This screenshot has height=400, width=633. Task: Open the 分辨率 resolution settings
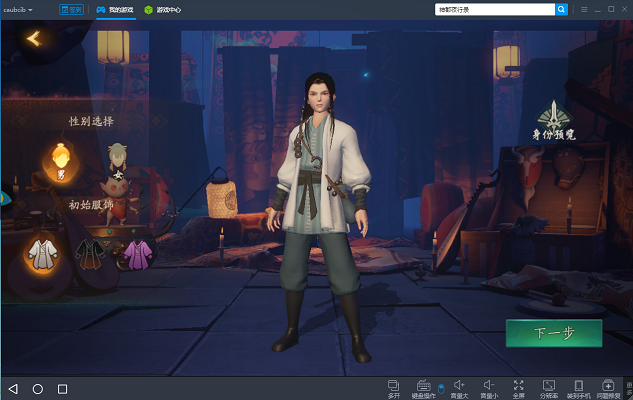549,389
